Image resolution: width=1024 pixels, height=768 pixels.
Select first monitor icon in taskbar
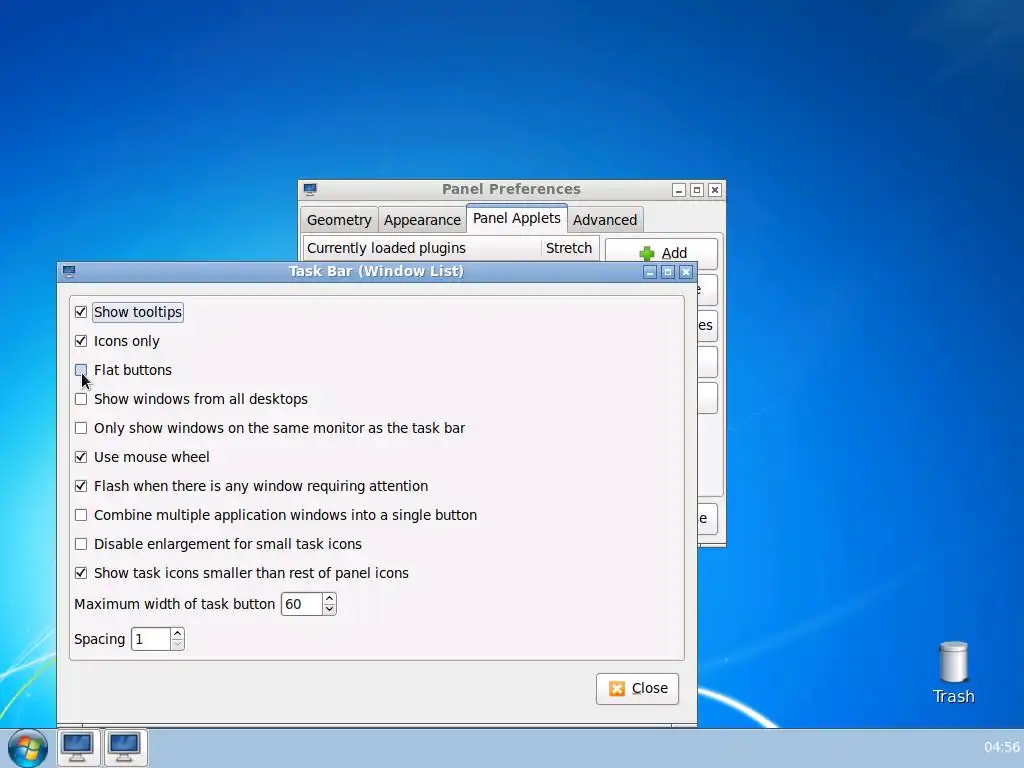tap(78, 747)
